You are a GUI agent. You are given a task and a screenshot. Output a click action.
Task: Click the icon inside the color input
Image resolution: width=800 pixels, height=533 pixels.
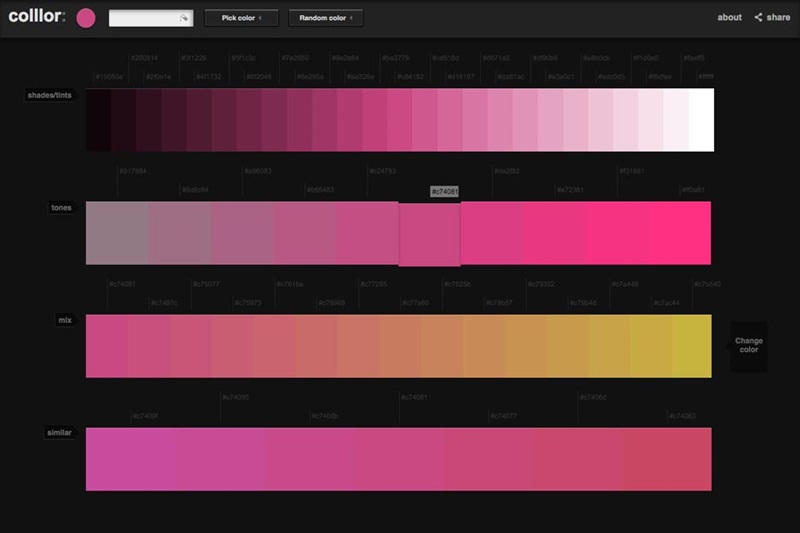[183, 18]
